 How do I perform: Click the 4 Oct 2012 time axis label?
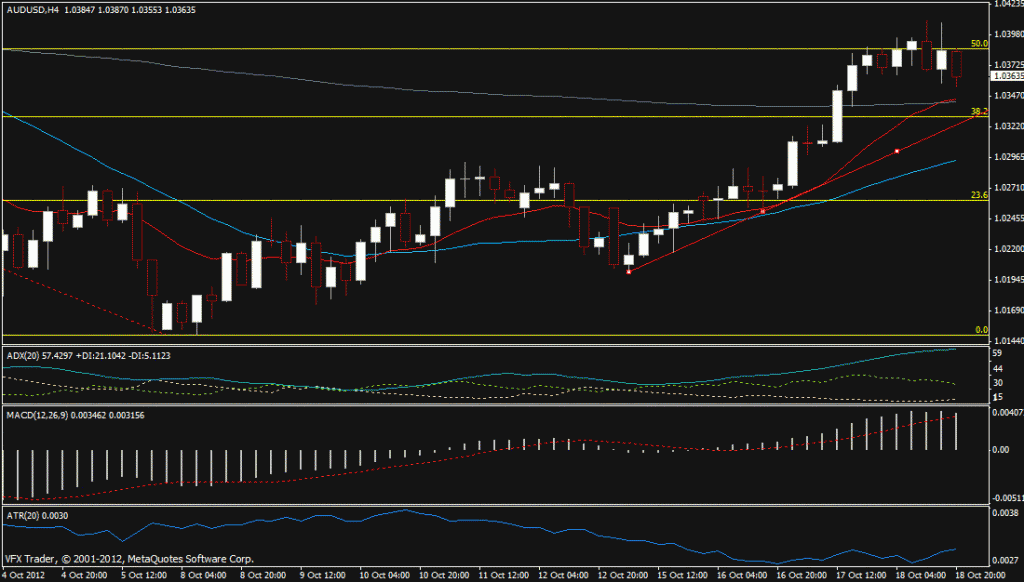coord(25,575)
